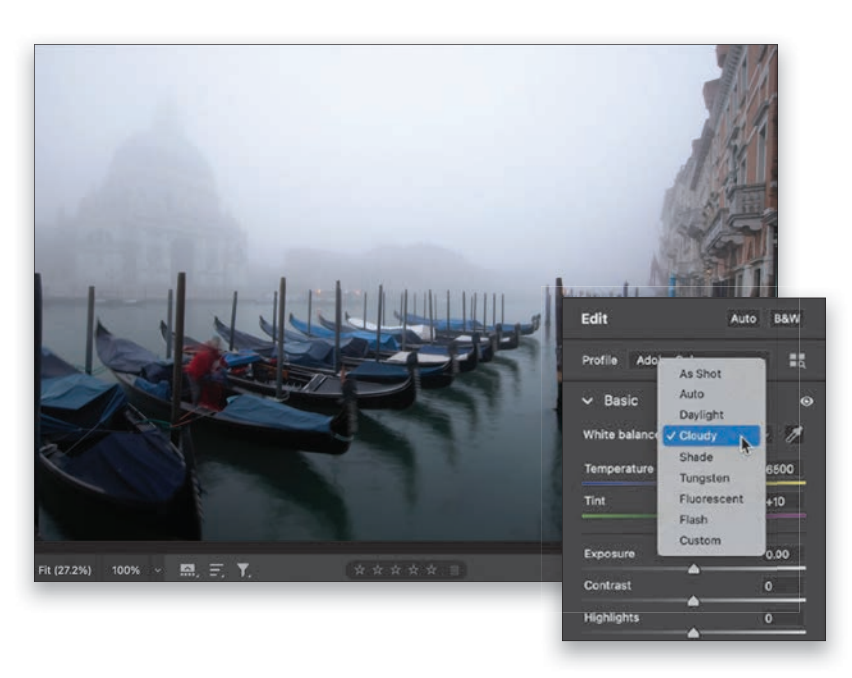
Task: Click the trash icon beside the stars
Action: click(454, 570)
